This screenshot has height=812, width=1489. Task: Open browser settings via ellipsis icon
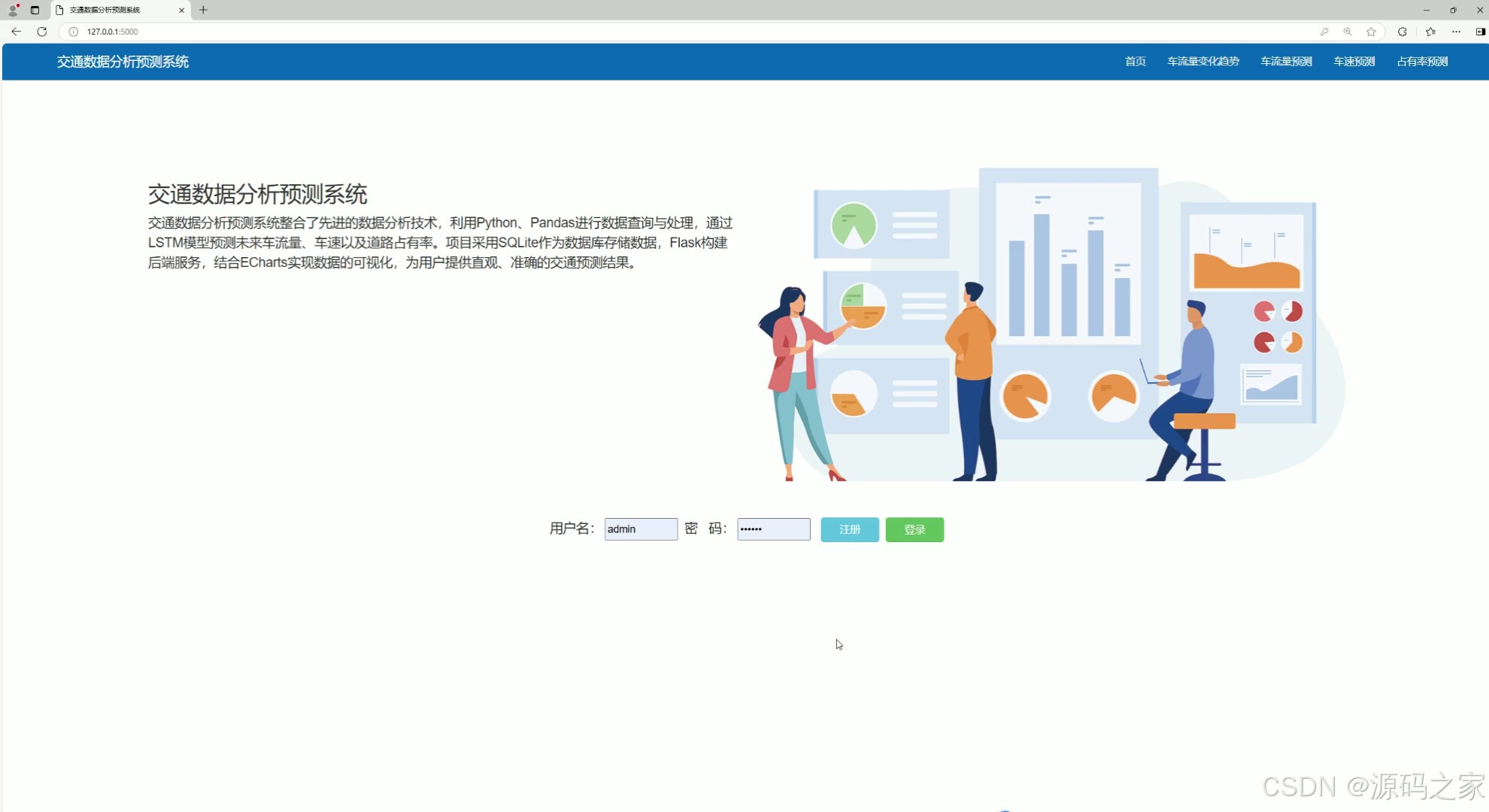(1456, 32)
